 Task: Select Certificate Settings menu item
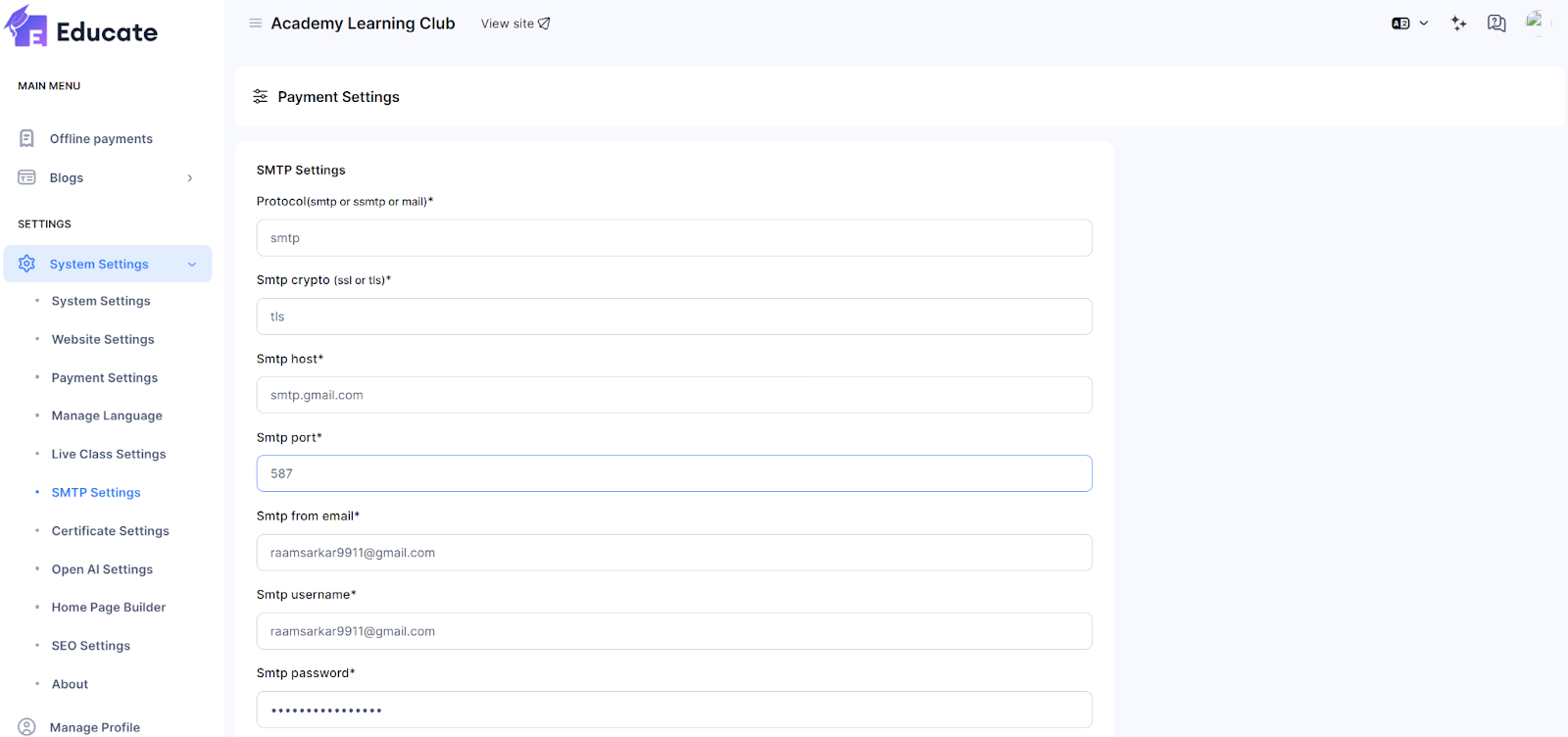click(x=110, y=531)
